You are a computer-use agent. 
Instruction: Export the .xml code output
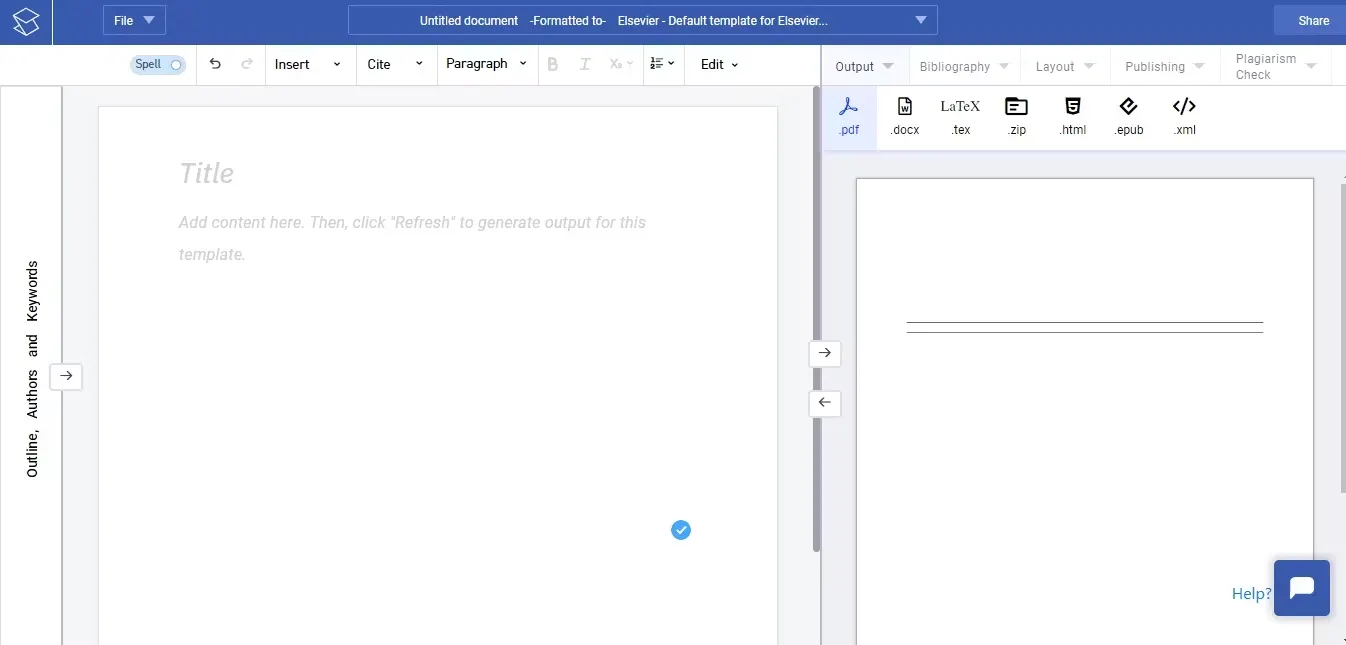tap(1184, 117)
